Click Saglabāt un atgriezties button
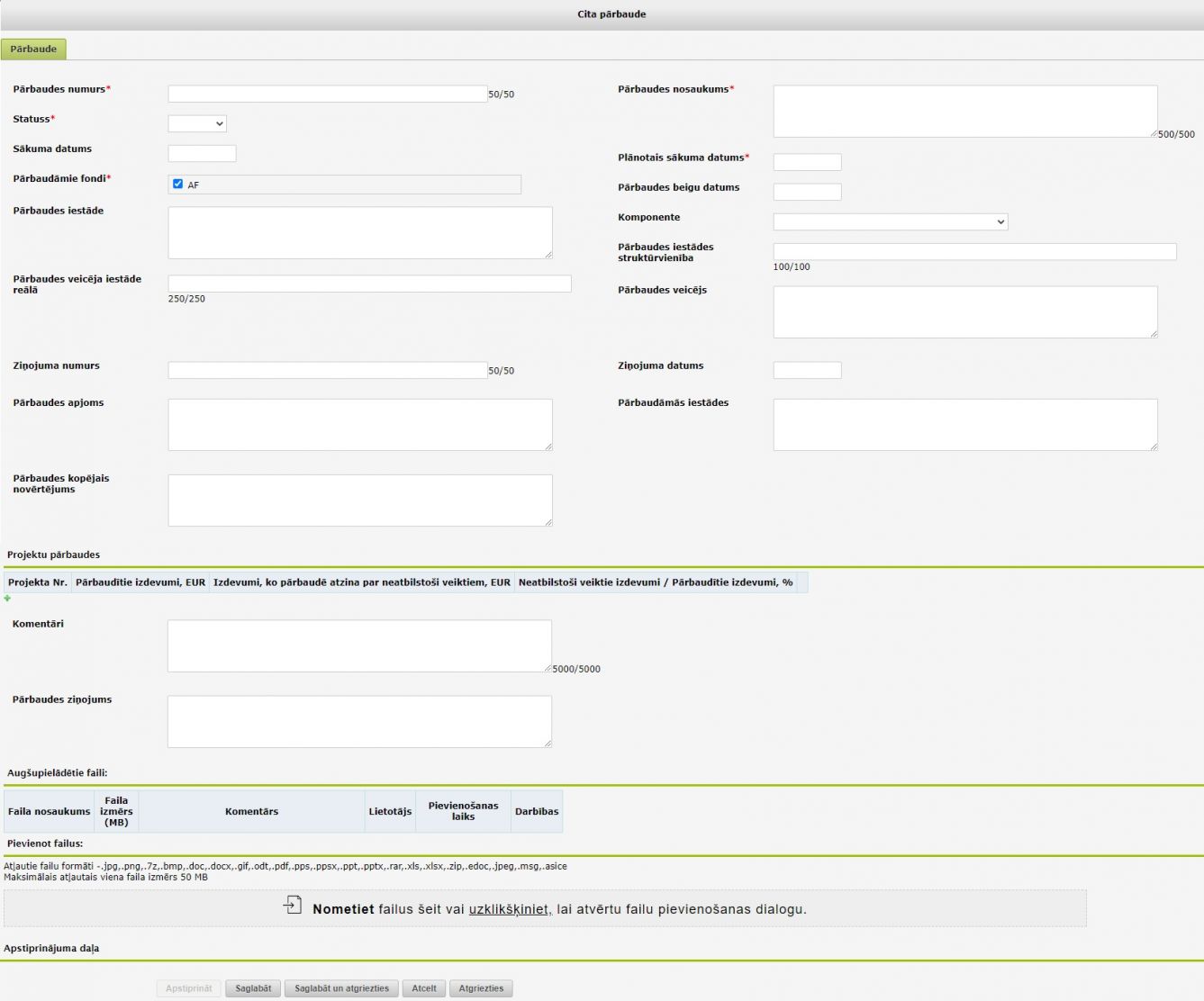 coord(341,988)
